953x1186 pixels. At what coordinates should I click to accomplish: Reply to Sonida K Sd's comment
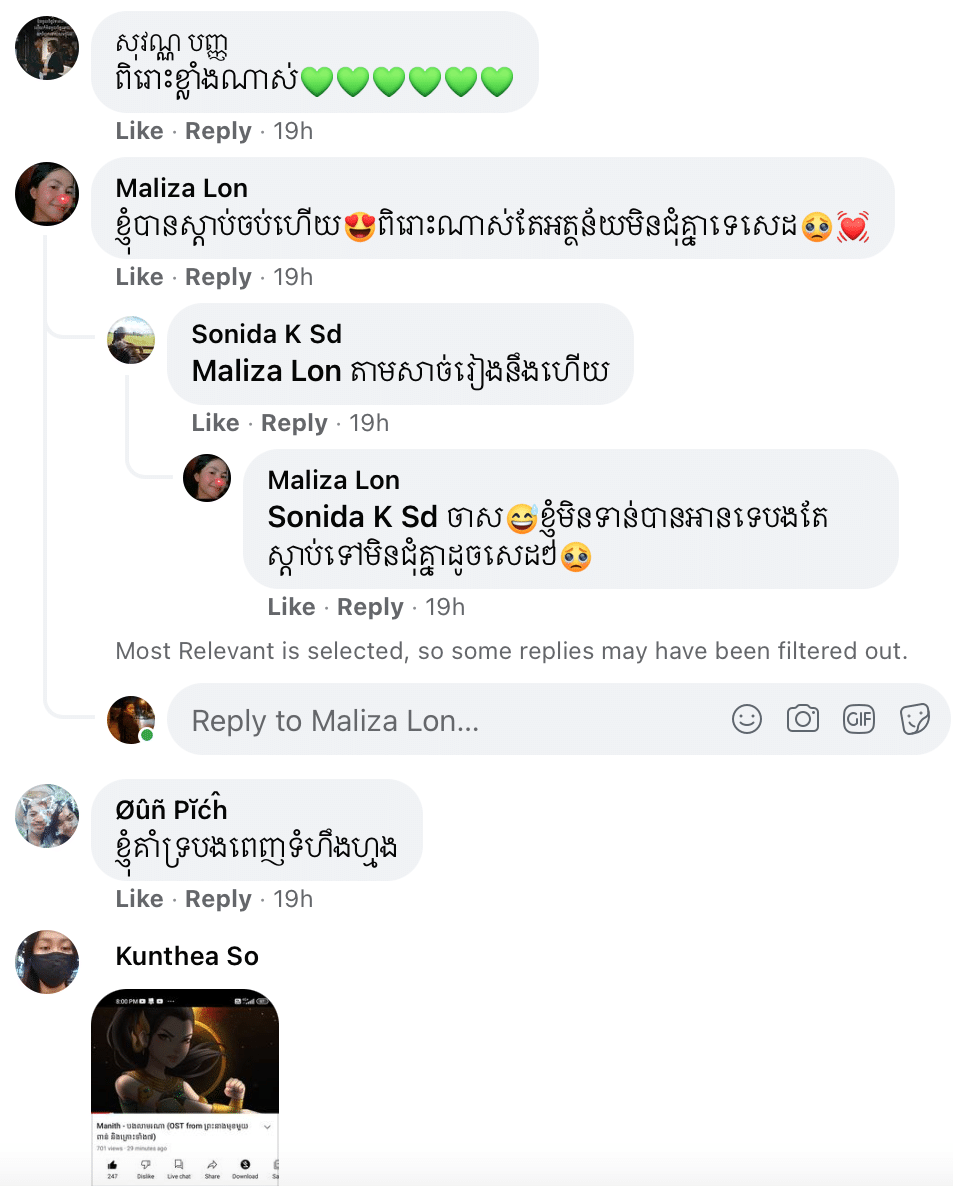[294, 424]
